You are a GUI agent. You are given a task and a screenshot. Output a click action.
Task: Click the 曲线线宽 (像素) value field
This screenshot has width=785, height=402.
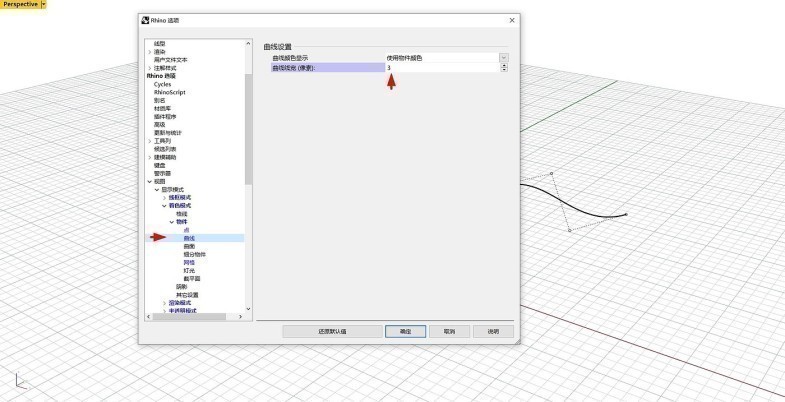point(441,68)
